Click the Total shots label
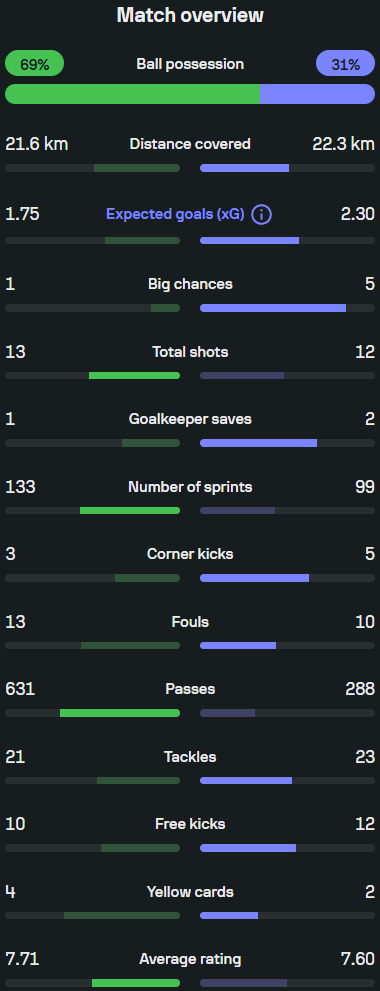The image size is (380, 991). [190, 352]
